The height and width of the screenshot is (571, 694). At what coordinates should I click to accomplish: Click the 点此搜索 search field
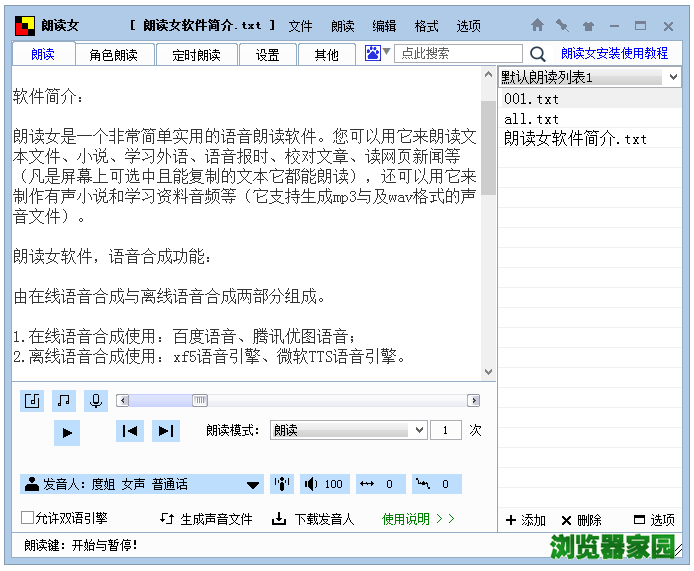tap(458, 54)
